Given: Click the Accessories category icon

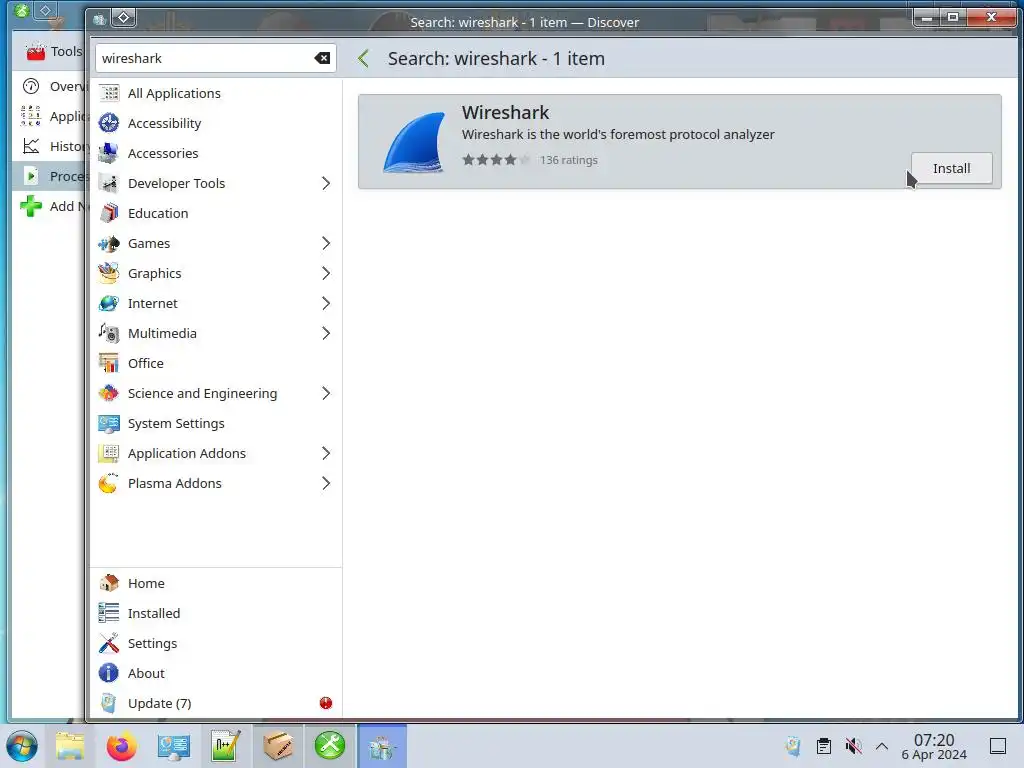Looking at the screenshot, I should pyautogui.click(x=108, y=153).
